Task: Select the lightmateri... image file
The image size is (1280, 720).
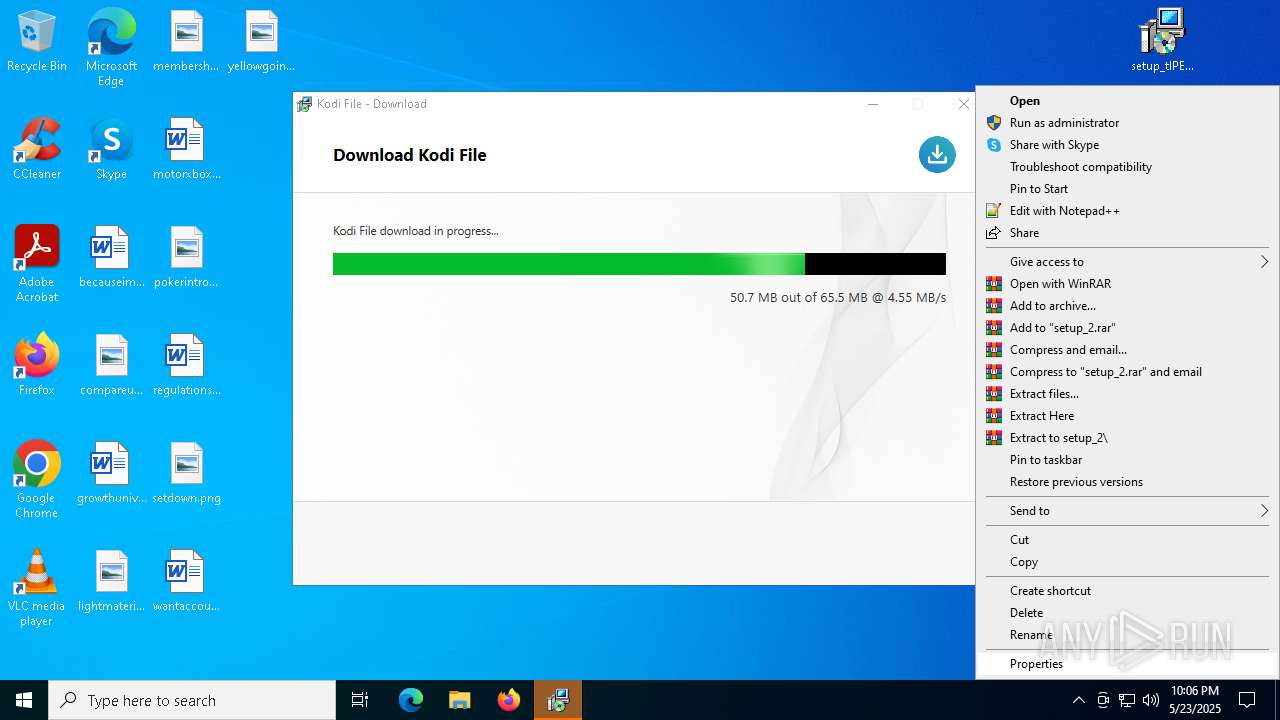Action: 111,582
